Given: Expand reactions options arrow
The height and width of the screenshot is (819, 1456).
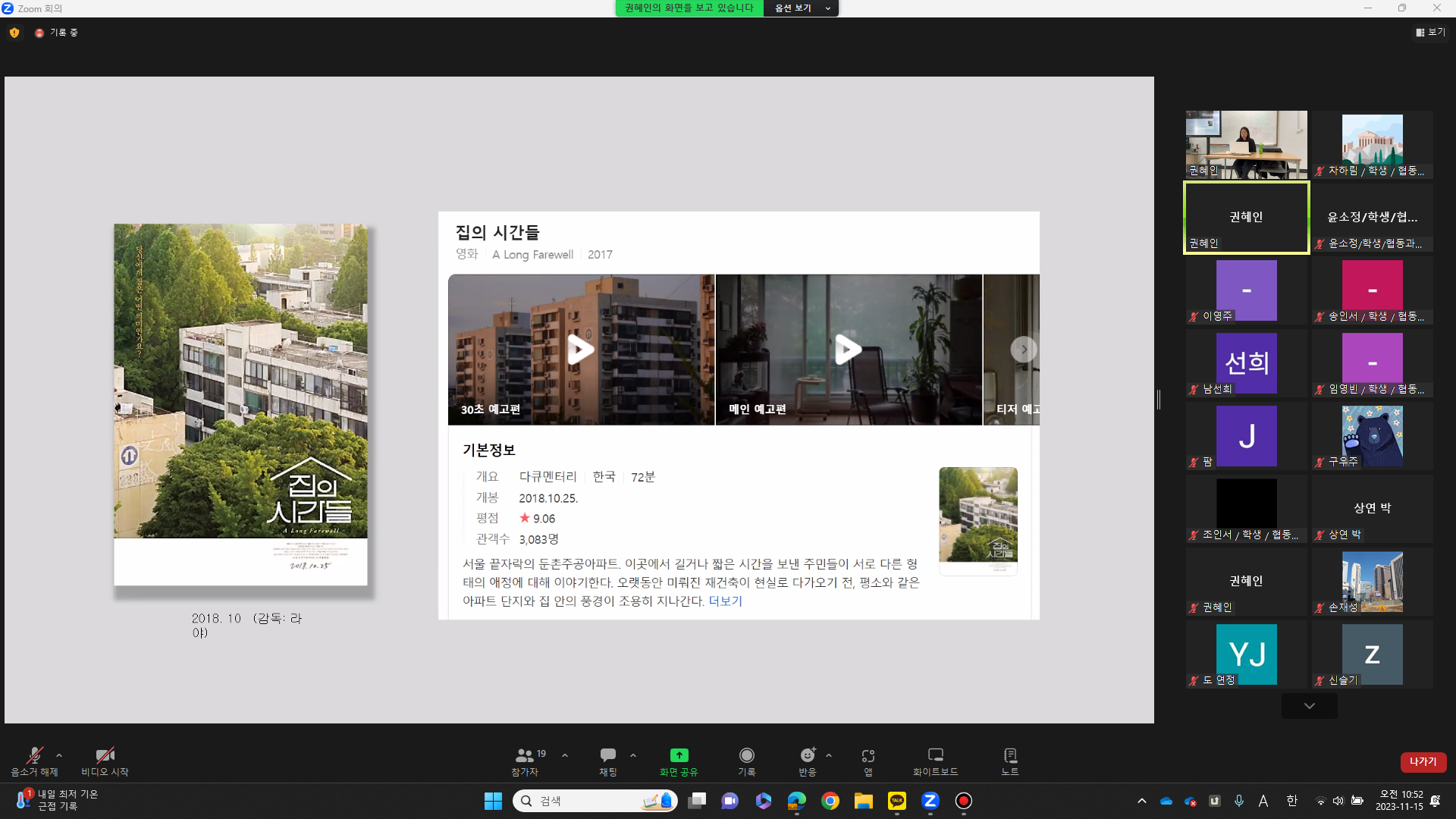Looking at the screenshot, I should [829, 755].
